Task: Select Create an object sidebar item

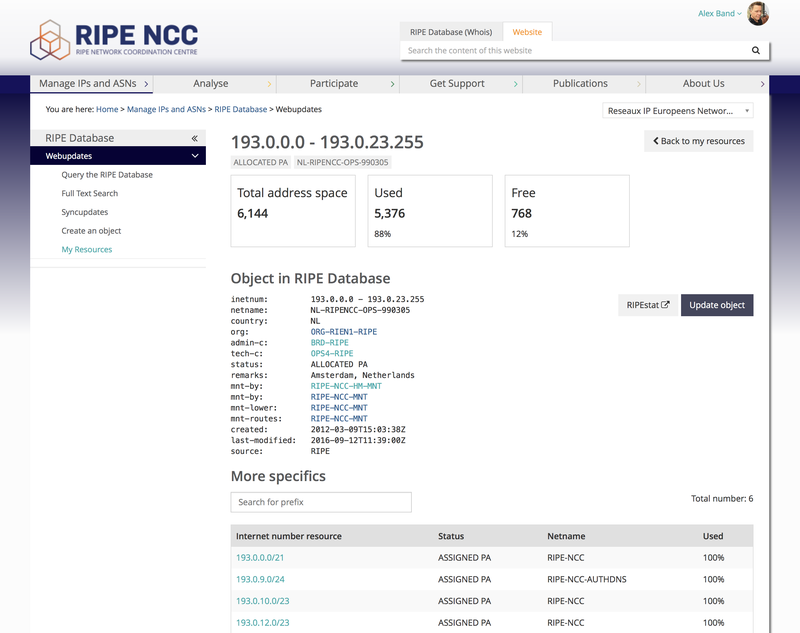Action: [x=91, y=231]
